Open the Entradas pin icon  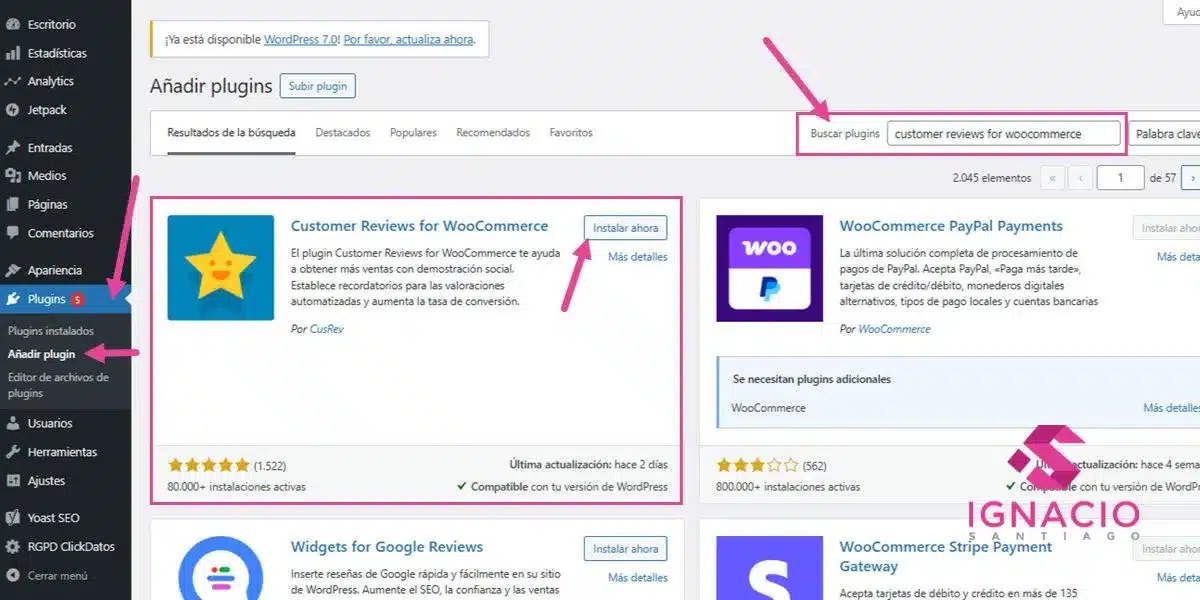point(13,147)
